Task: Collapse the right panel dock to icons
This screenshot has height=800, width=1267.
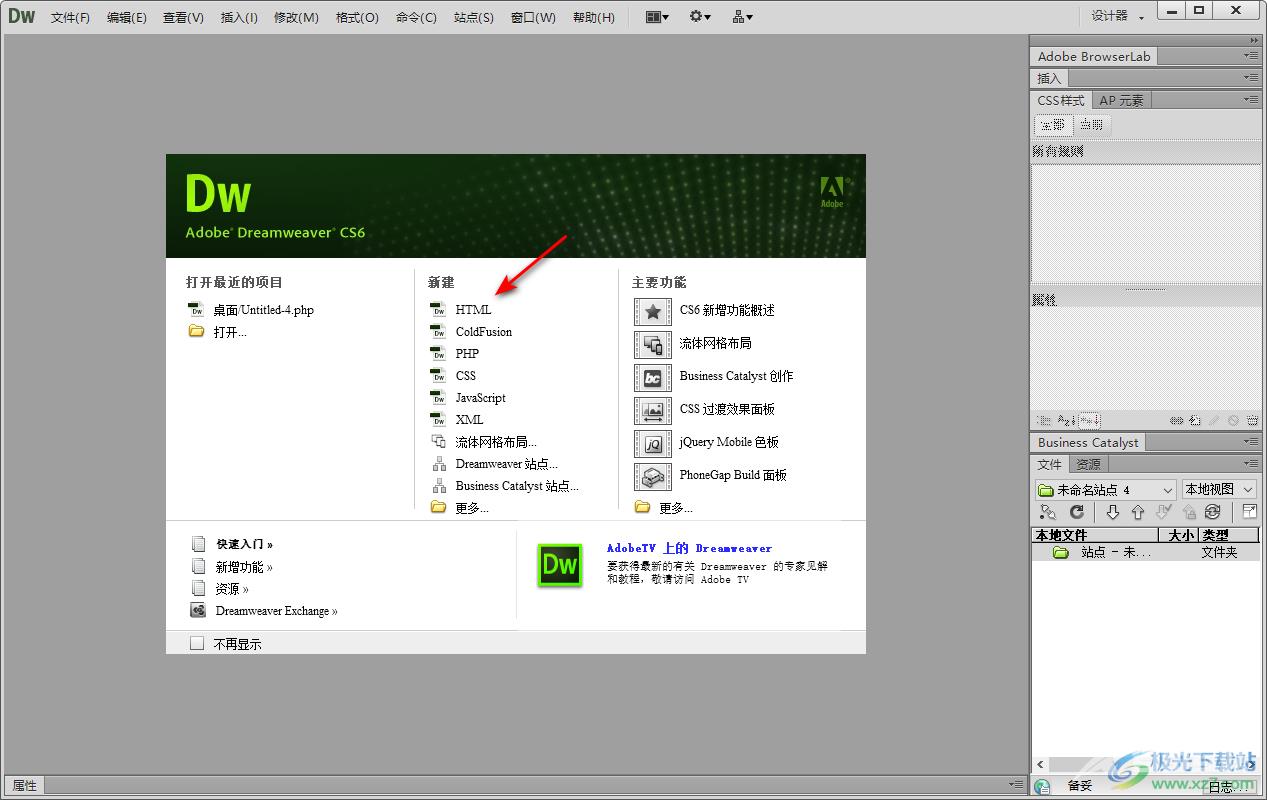Action: pos(1254,40)
